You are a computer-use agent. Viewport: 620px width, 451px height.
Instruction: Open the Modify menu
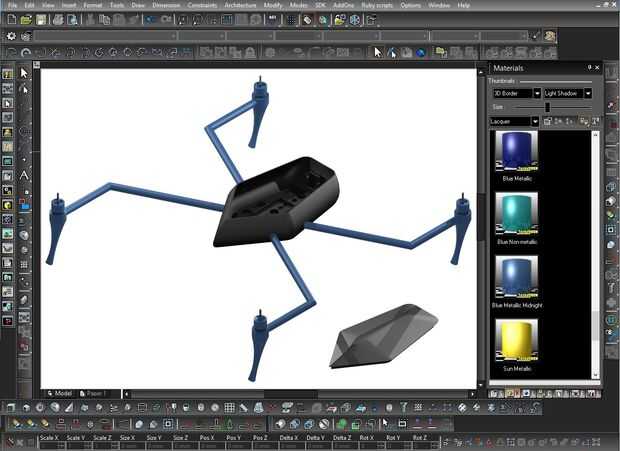[x=273, y=6]
